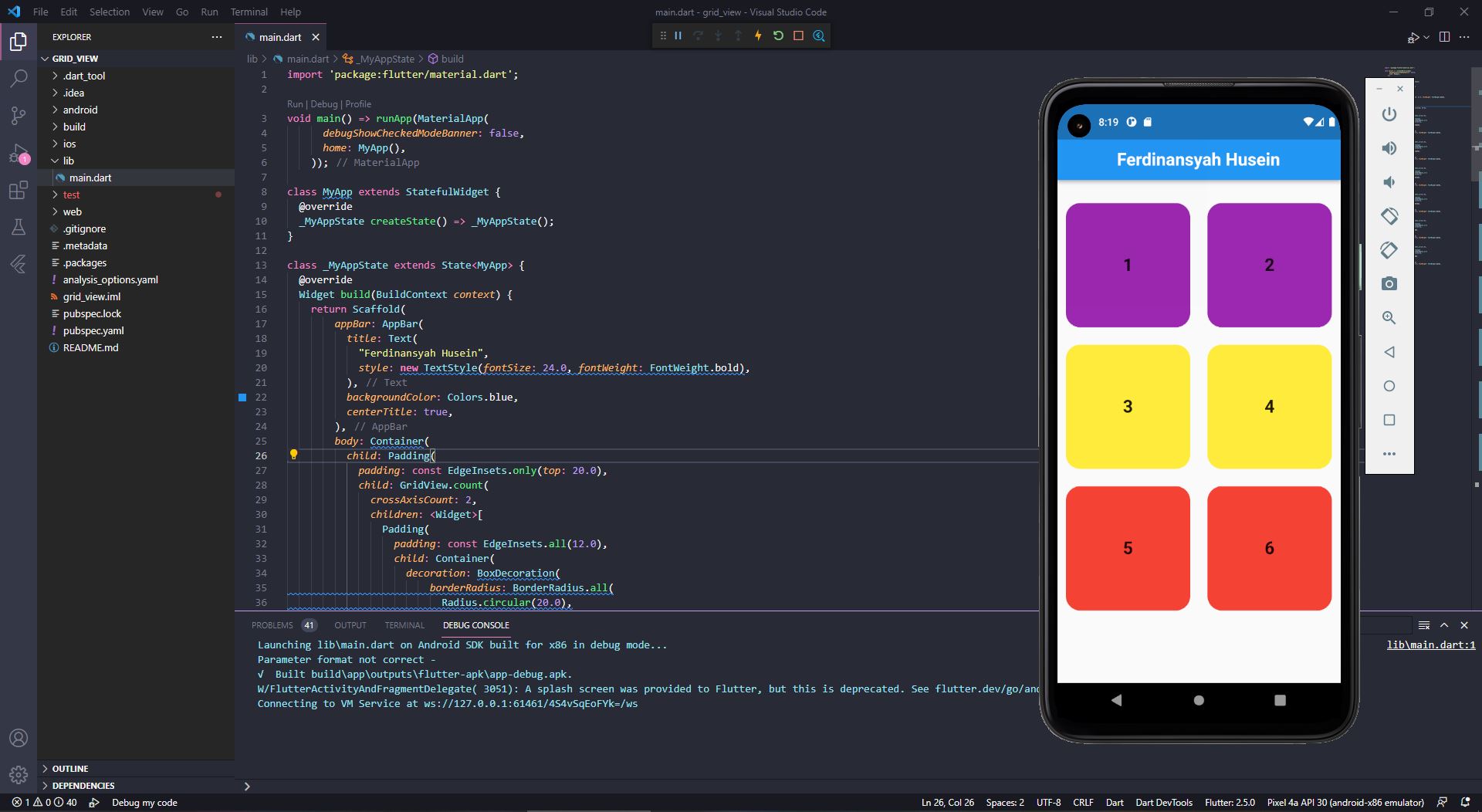This screenshot has height=812, width=1482.
Task: Stop the debug session with the square icon
Action: pyautogui.click(x=799, y=36)
